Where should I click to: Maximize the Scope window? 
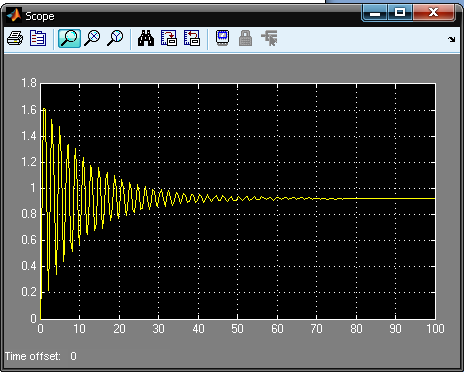400,13
